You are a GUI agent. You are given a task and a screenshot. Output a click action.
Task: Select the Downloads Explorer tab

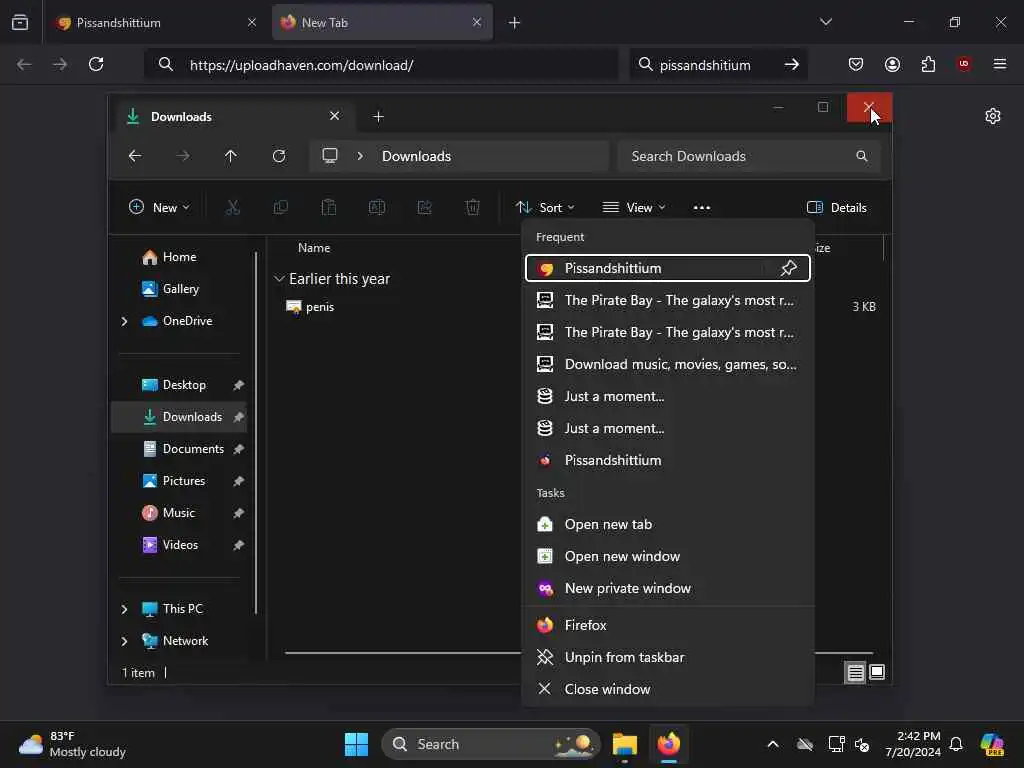pyautogui.click(x=235, y=117)
